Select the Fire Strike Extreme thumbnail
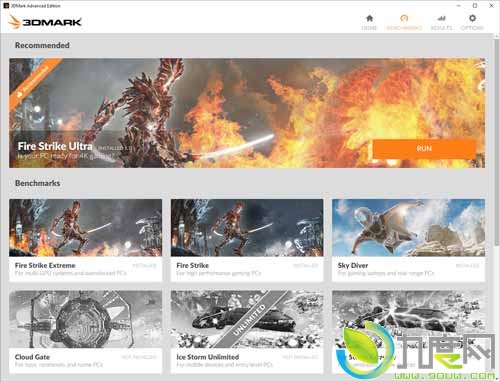The image size is (500, 382). coord(86,228)
